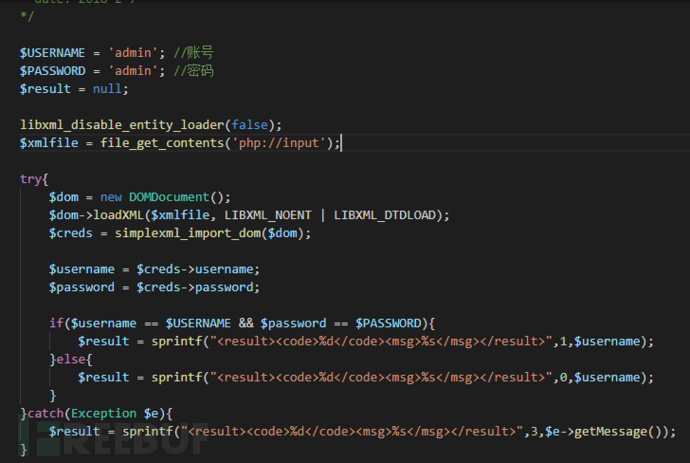Click the 'false' argument in libxml_disable_entity_loader
The width and height of the screenshot is (690, 463).
click(x=250, y=125)
